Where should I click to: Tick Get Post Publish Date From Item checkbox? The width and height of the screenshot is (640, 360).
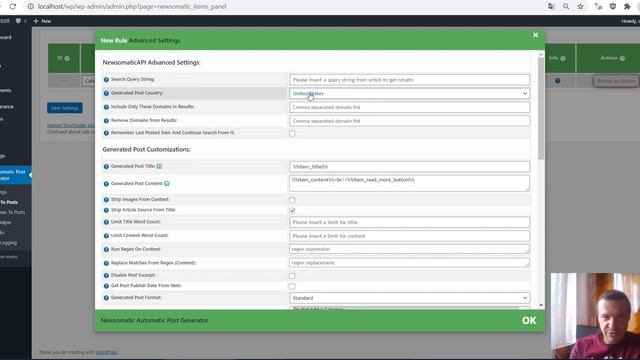click(x=292, y=287)
